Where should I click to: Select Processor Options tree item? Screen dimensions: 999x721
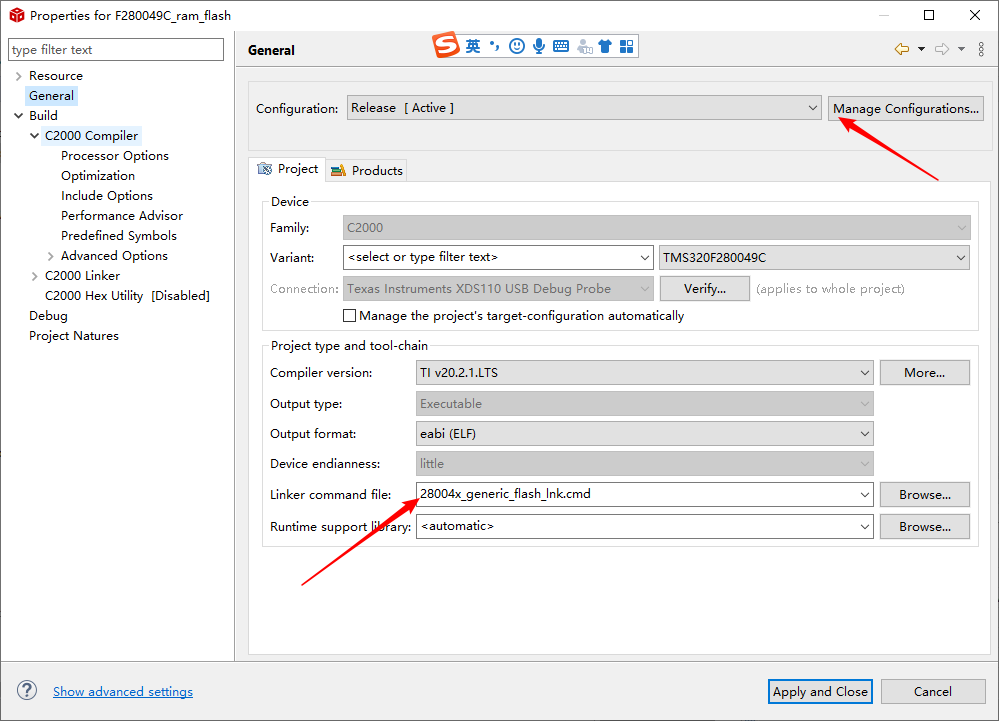click(x=115, y=155)
